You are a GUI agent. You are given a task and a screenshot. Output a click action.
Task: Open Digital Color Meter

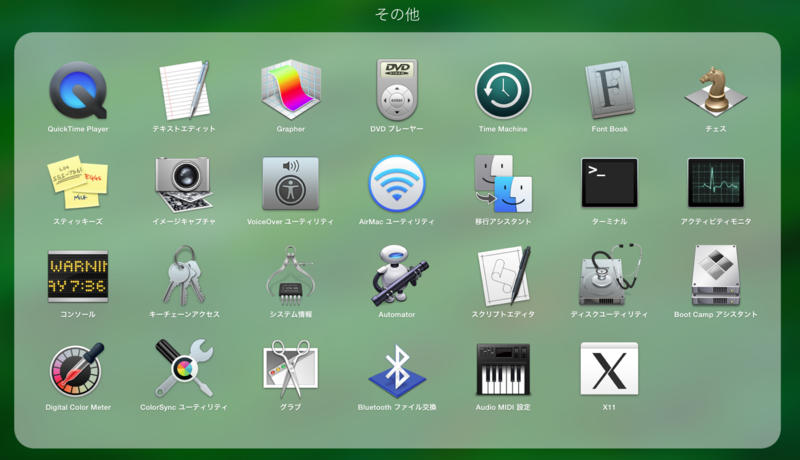tap(78, 369)
